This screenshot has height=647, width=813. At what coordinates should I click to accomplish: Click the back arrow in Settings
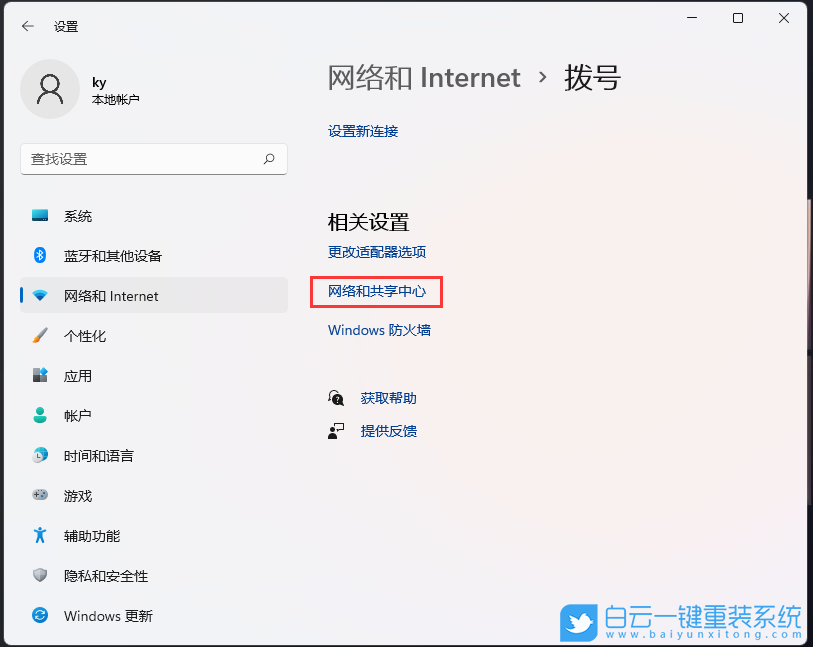(26, 26)
